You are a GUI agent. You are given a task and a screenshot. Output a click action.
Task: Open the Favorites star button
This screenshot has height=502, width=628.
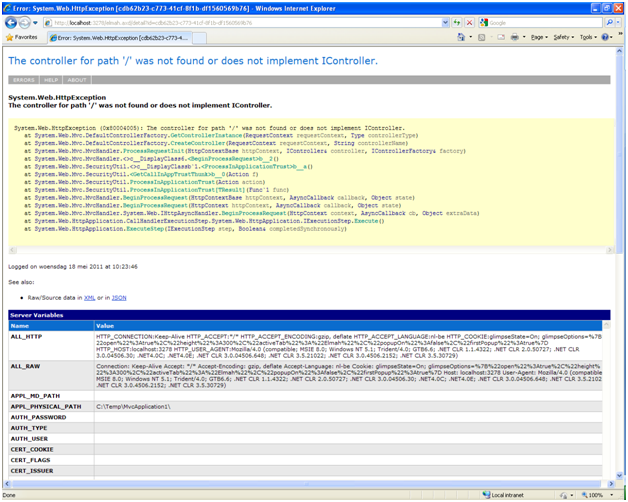coord(22,37)
